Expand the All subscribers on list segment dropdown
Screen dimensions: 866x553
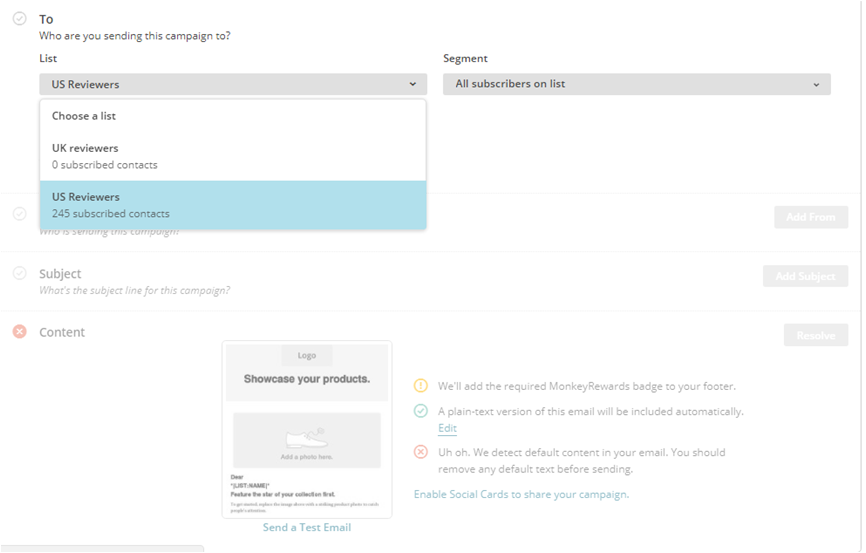pyautogui.click(x=636, y=85)
